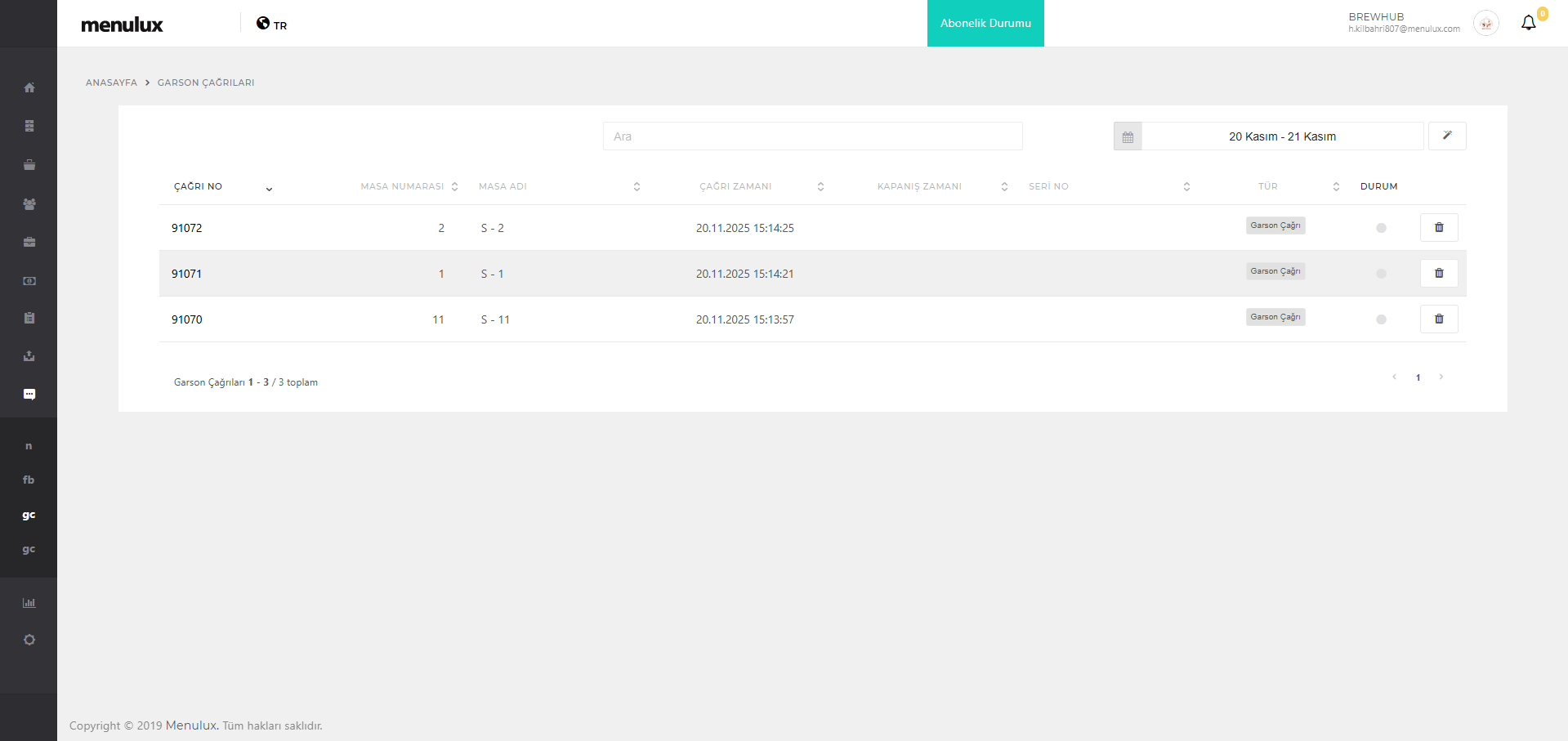Click the Ara search field
Image resolution: width=1568 pixels, height=741 pixels.
point(812,136)
